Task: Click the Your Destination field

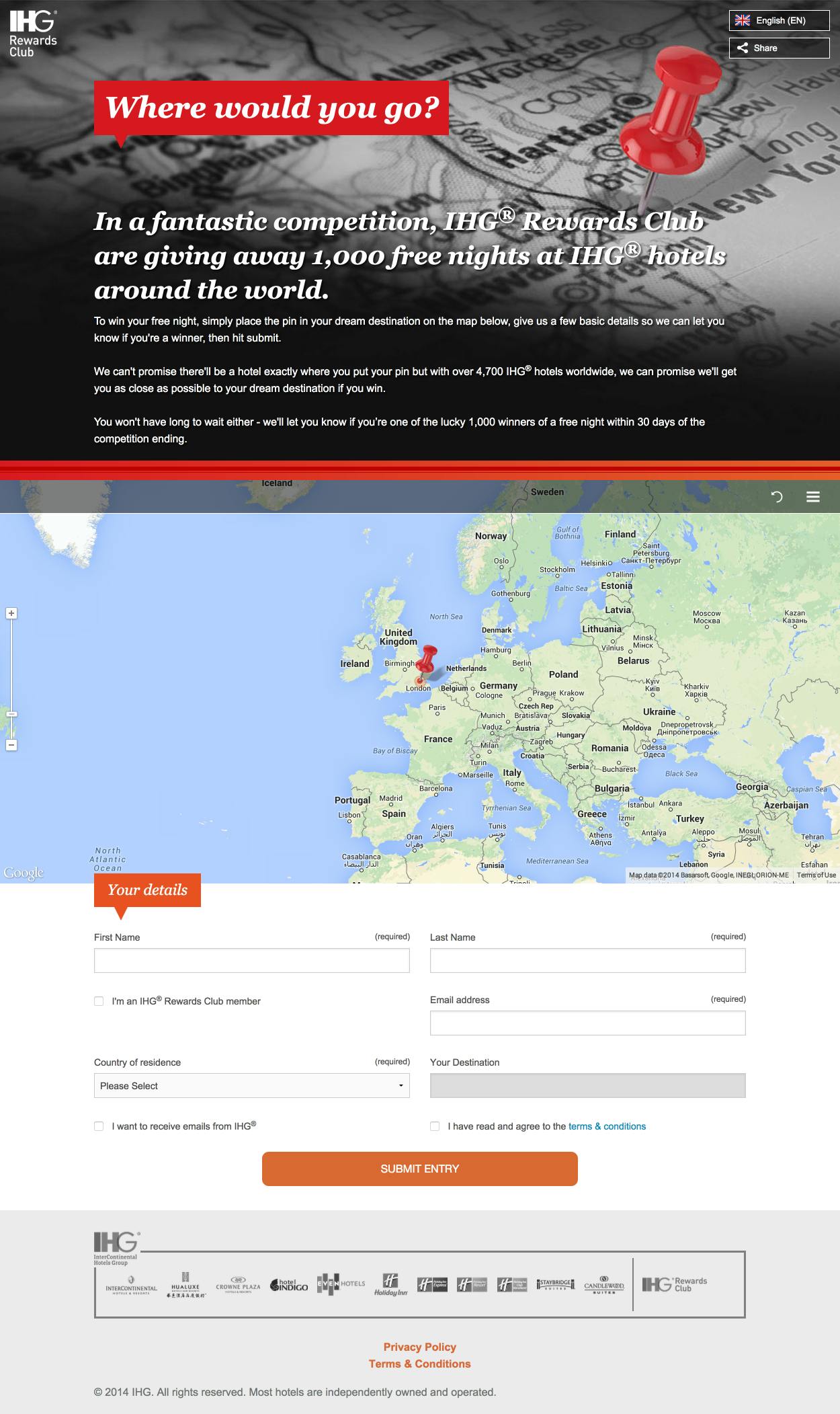Action: click(x=588, y=1086)
